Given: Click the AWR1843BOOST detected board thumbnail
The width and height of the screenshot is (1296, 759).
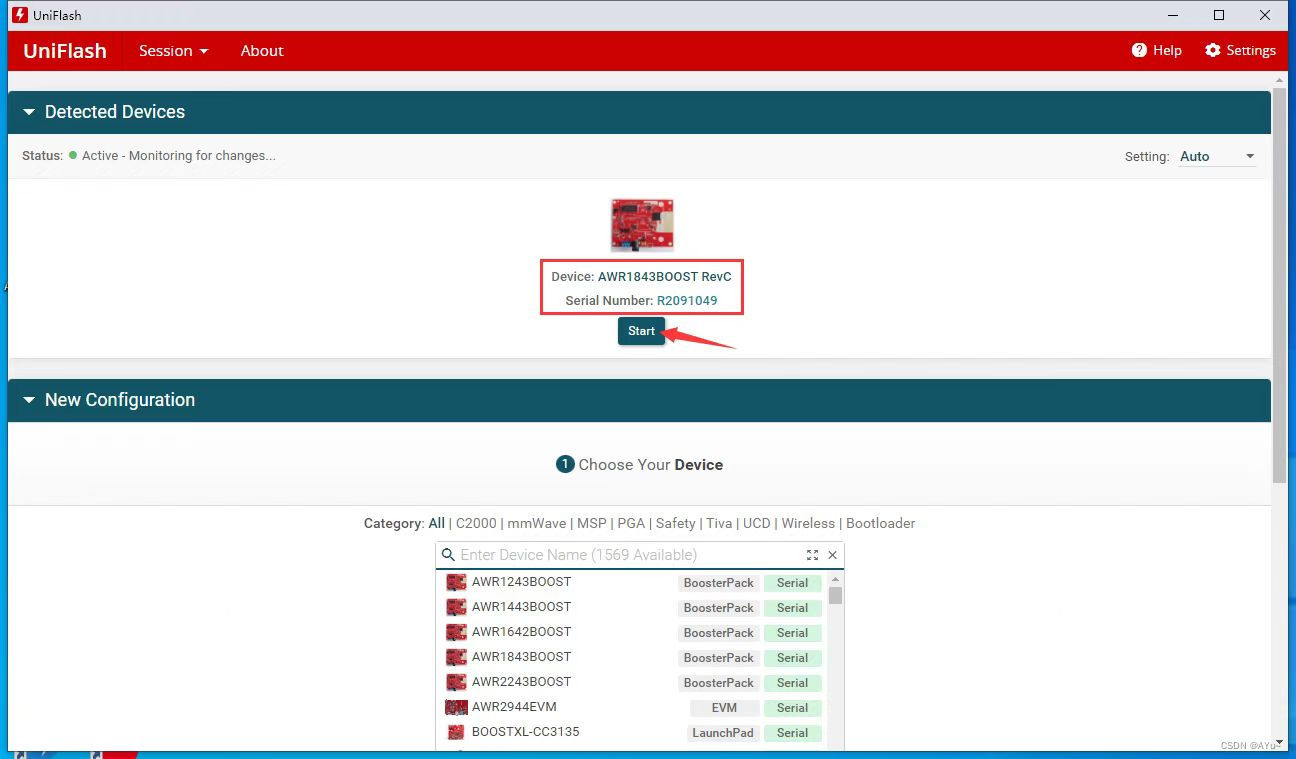Looking at the screenshot, I should click(x=642, y=224).
